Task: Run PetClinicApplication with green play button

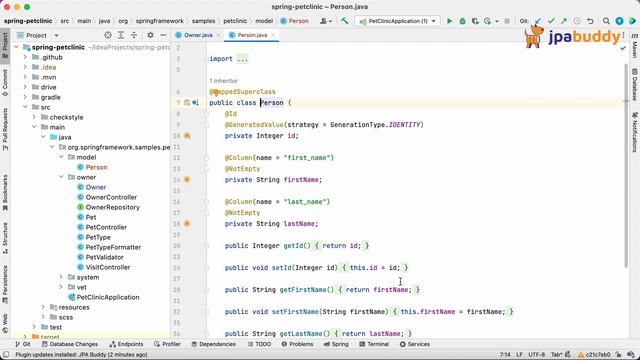Action: 449,21
